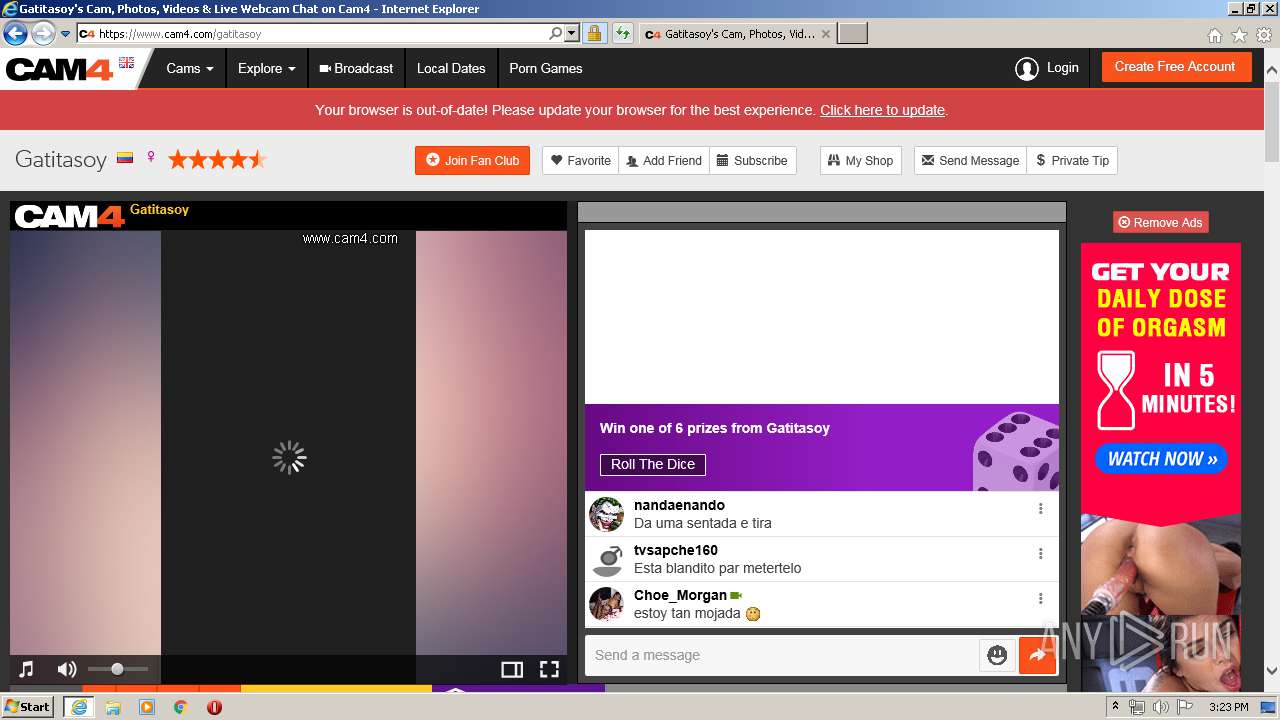Click the system tray volume icon
The width and height of the screenshot is (1280, 720).
click(1160, 707)
